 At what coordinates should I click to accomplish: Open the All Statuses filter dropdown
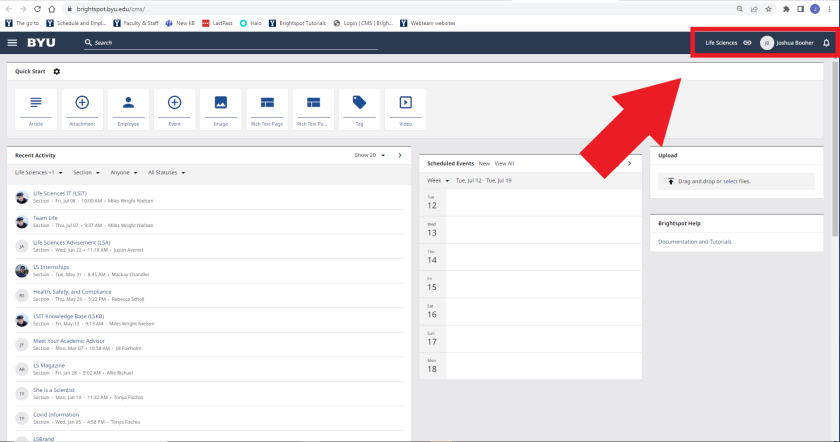point(166,172)
